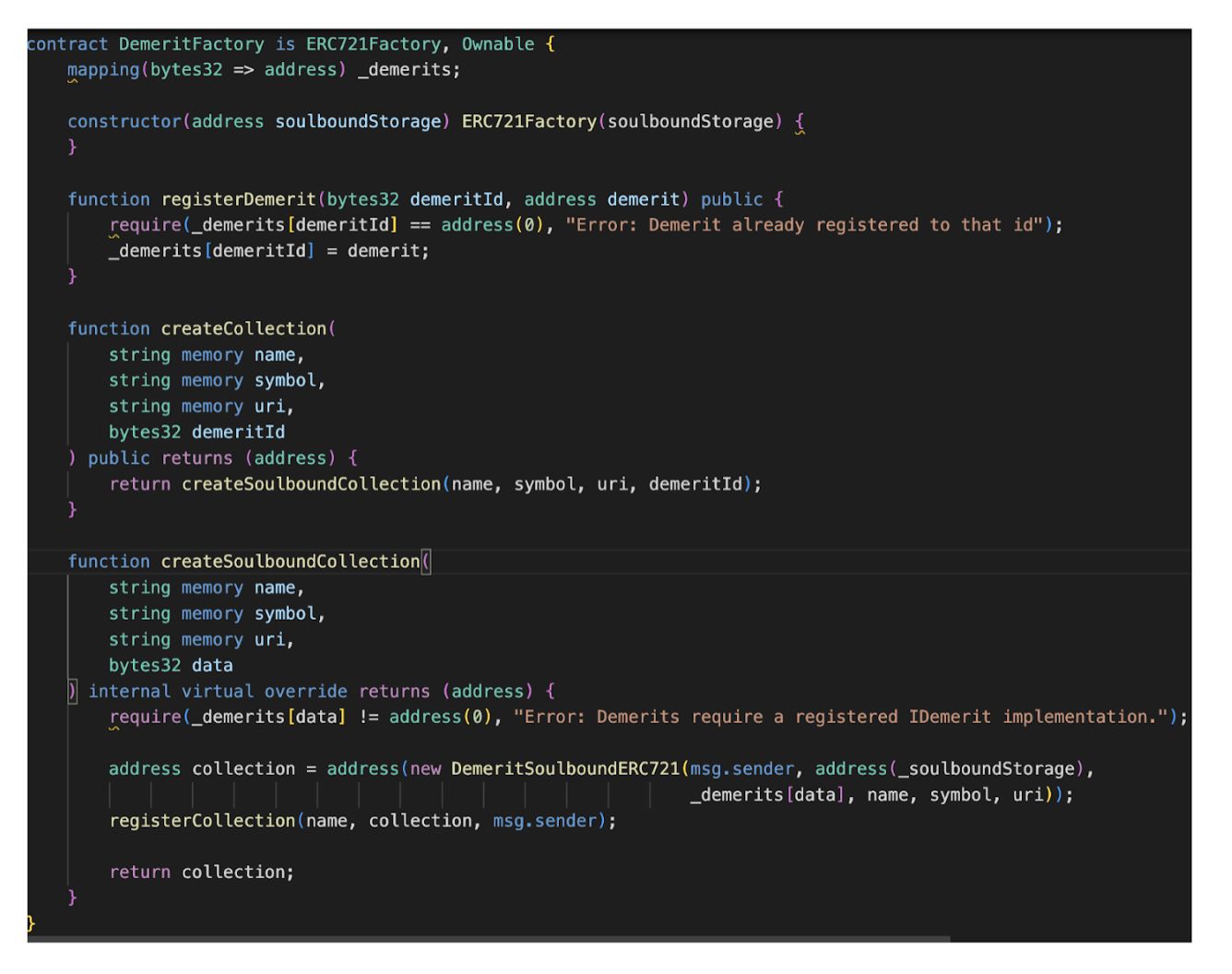Click 'Ownable' on the contract line
This screenshot has width=1232, height=974.
tap(498, 44)
